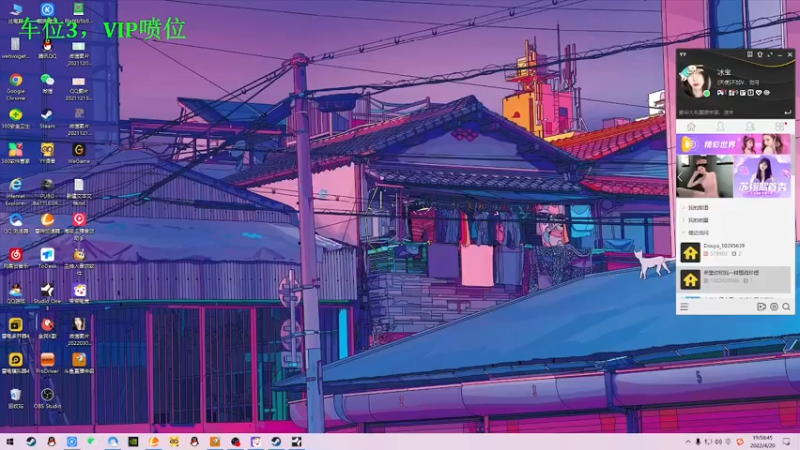
Task: Click the YY search magnifier icon
Action: click(786, 307)
